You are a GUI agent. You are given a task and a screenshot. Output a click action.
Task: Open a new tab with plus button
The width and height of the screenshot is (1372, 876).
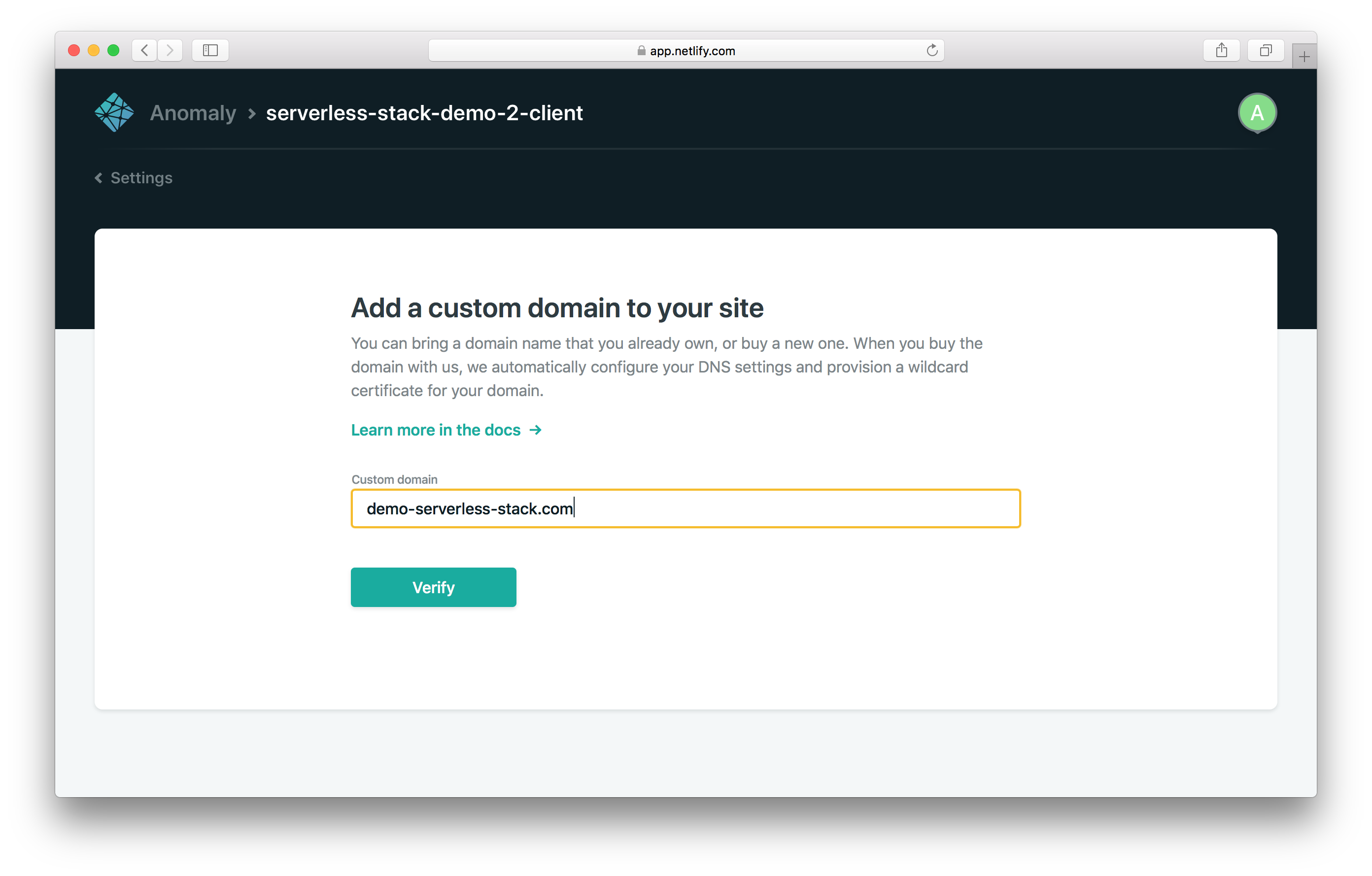1304,56
